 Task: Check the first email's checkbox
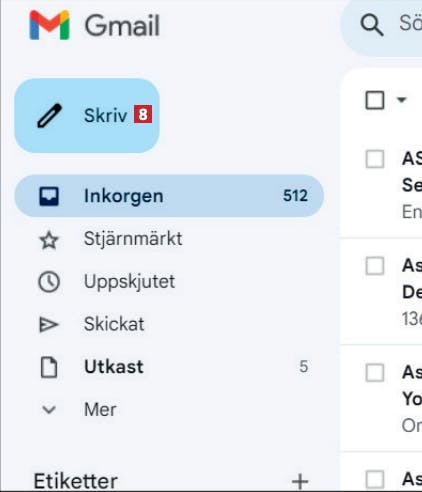click(375, 159)
